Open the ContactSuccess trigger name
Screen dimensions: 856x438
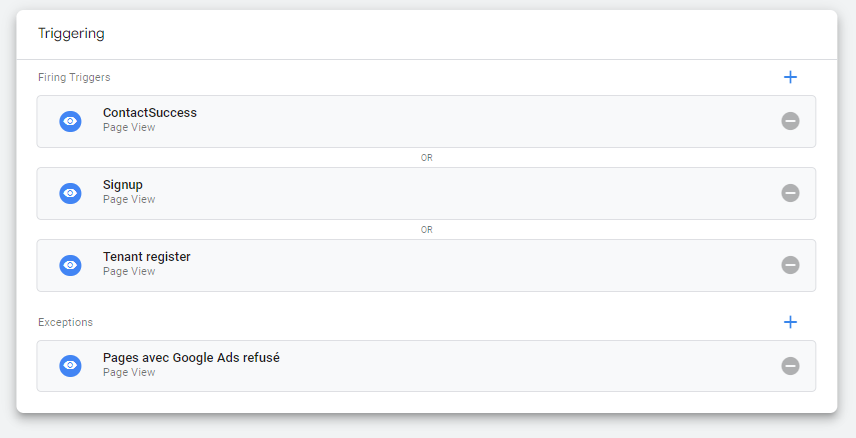[150, 113]
